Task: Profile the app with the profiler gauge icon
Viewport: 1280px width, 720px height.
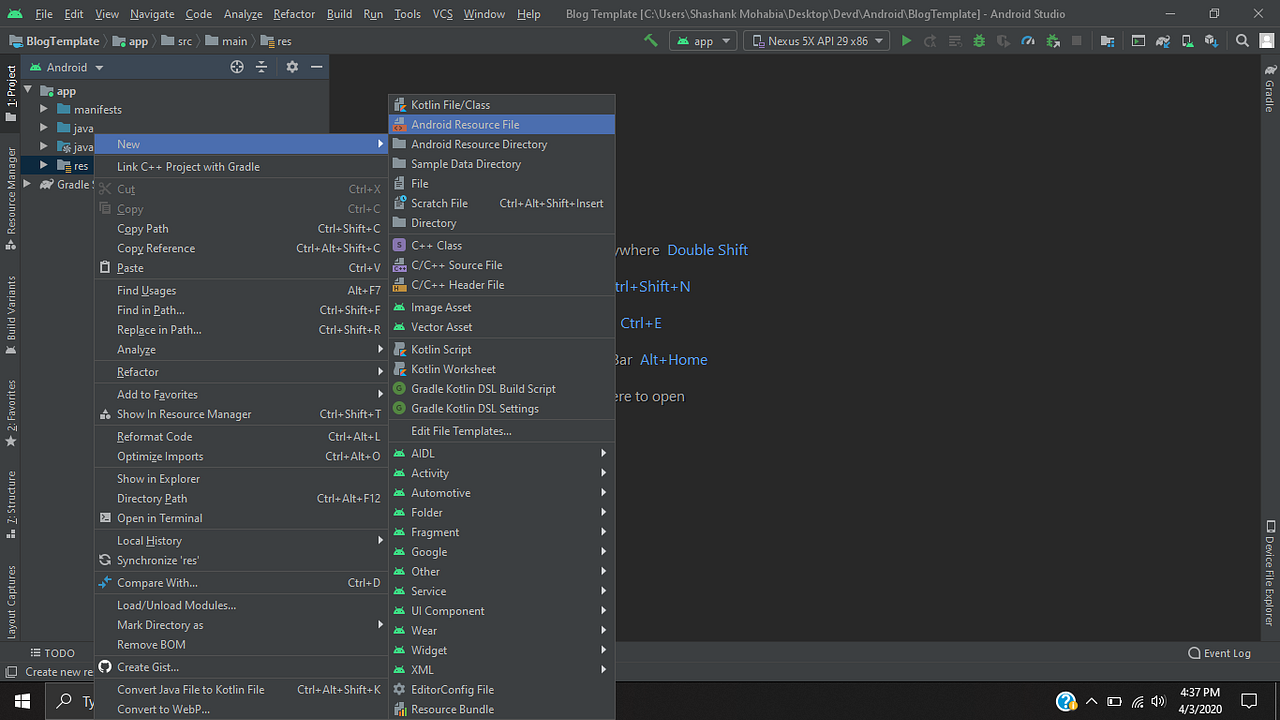Action: click(1028, 40)
